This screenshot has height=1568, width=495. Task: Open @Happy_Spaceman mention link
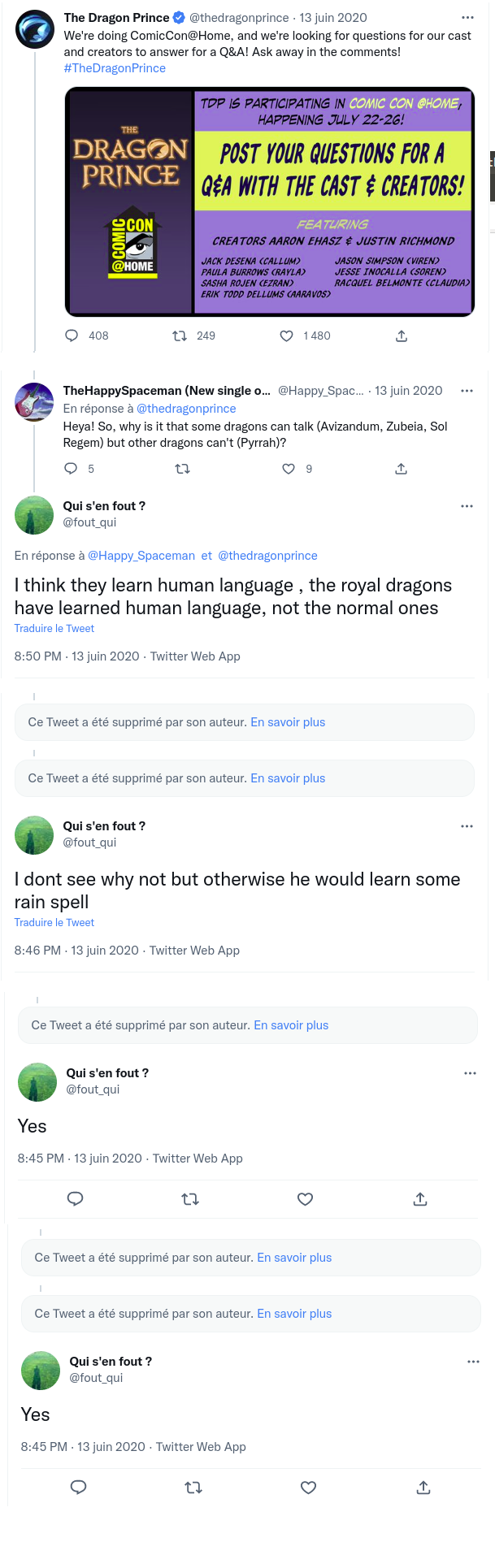pos(141,556)
